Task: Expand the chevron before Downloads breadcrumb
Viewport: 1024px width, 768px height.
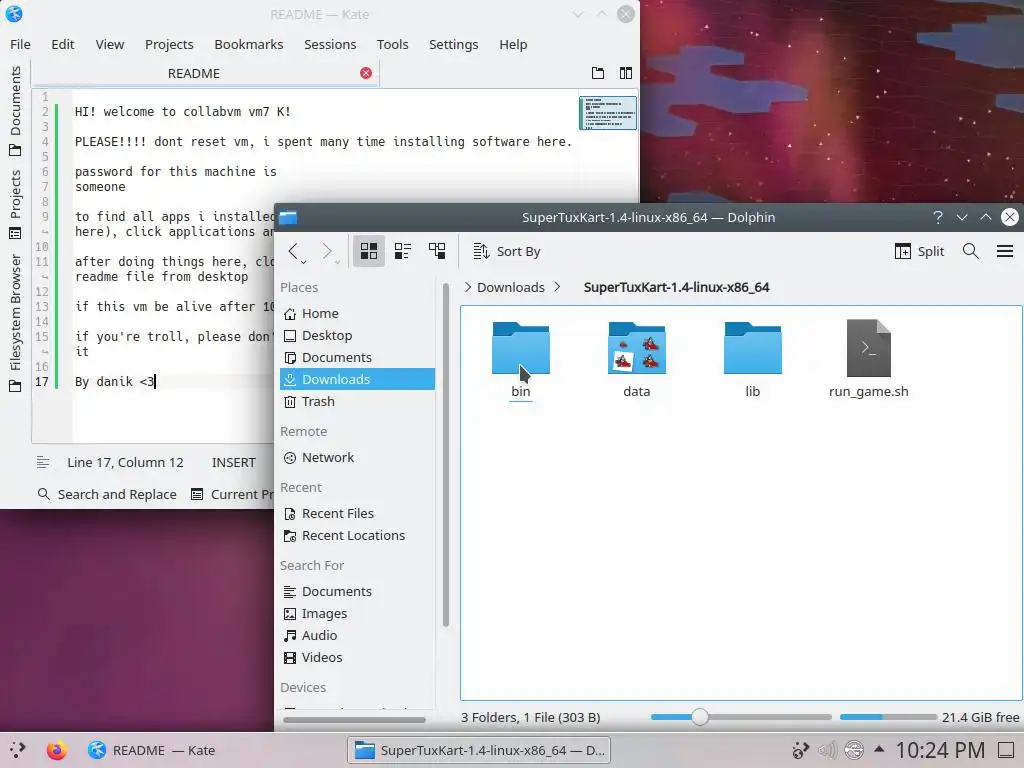Action: 468,287
